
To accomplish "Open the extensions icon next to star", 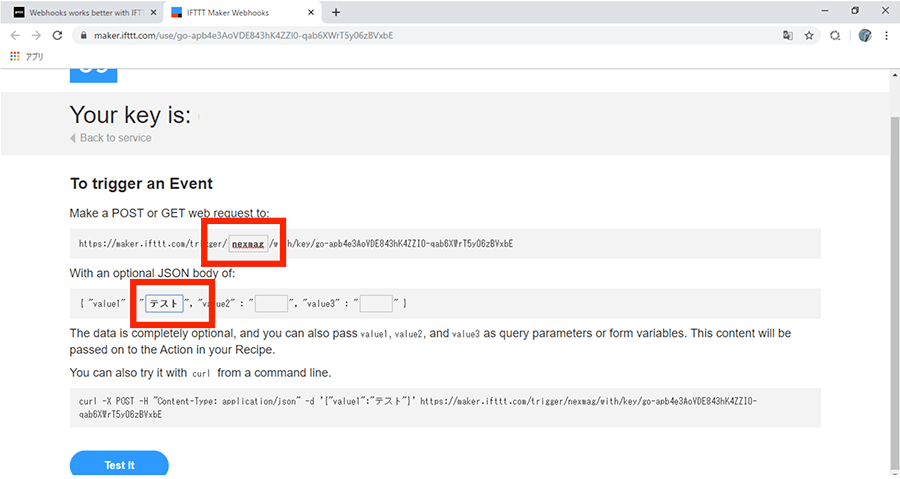I will [x=835, y=36].
